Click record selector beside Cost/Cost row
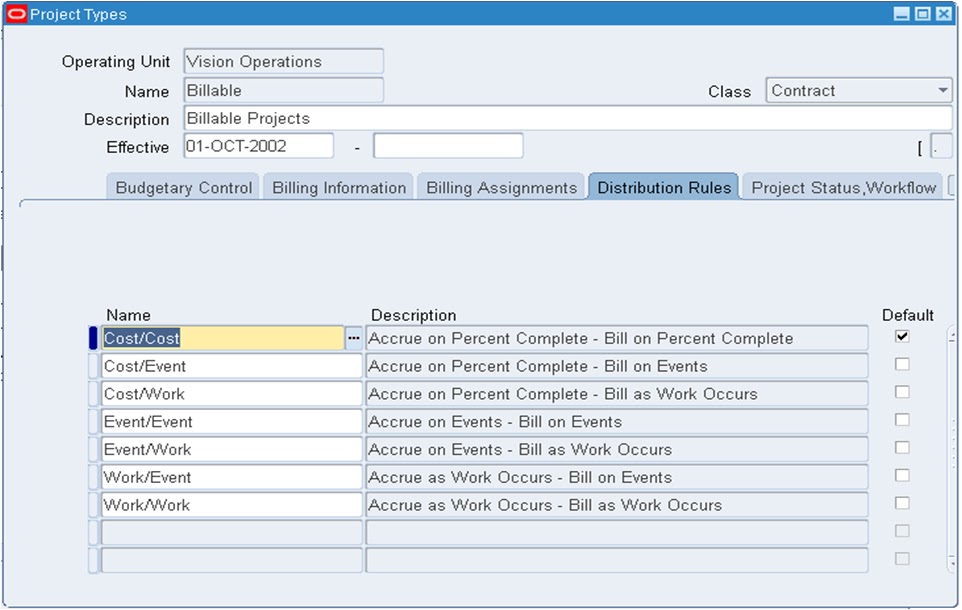This screenshot has height=610, width=962. click(92, 338)
